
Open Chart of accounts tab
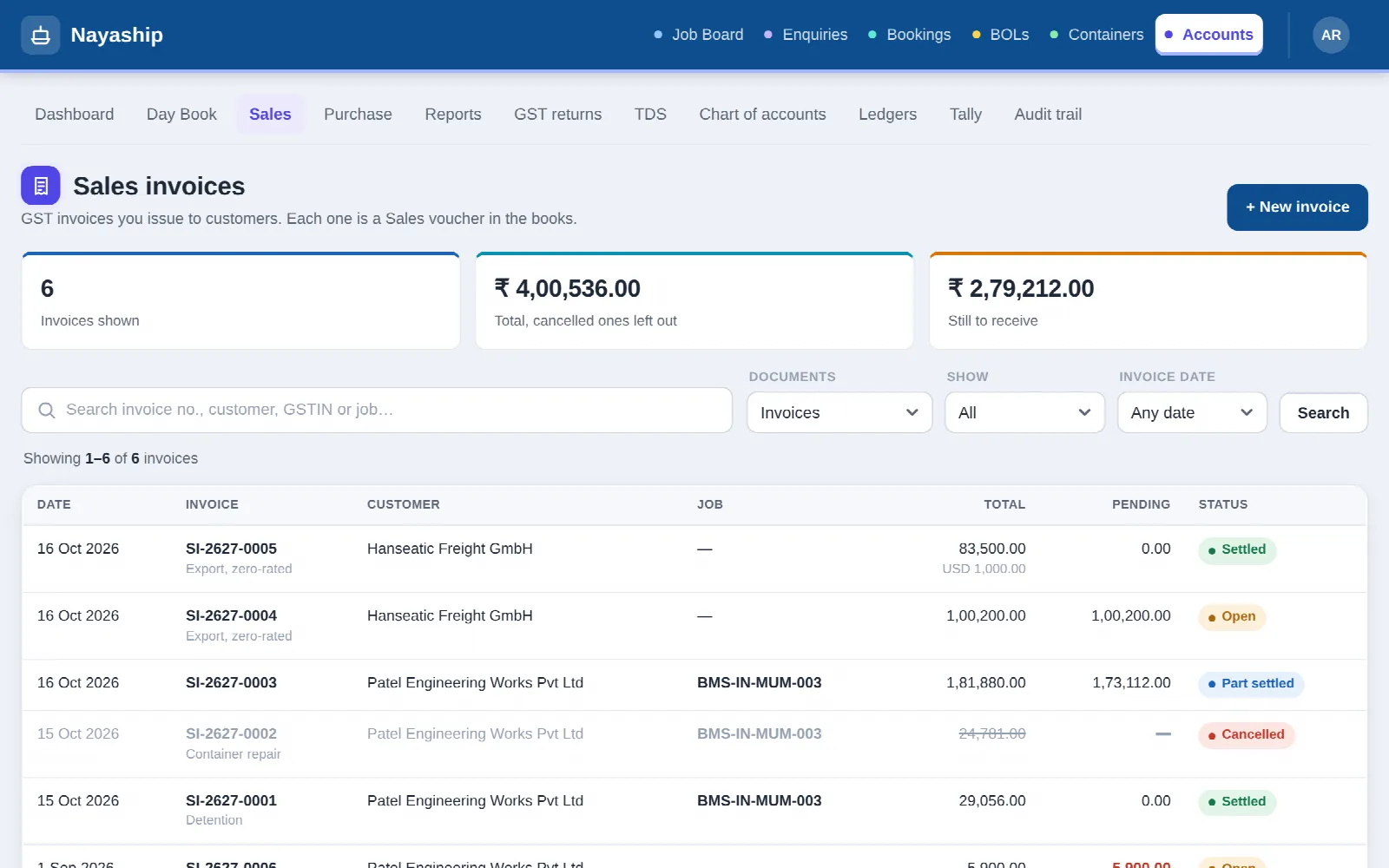[762, 115]
